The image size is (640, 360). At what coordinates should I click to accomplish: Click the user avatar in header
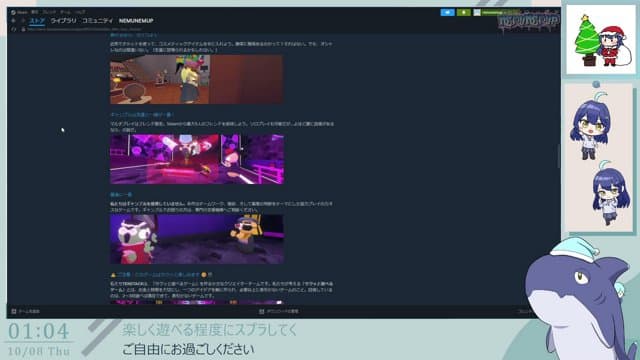pyautogui.click(x=477, y=13)
